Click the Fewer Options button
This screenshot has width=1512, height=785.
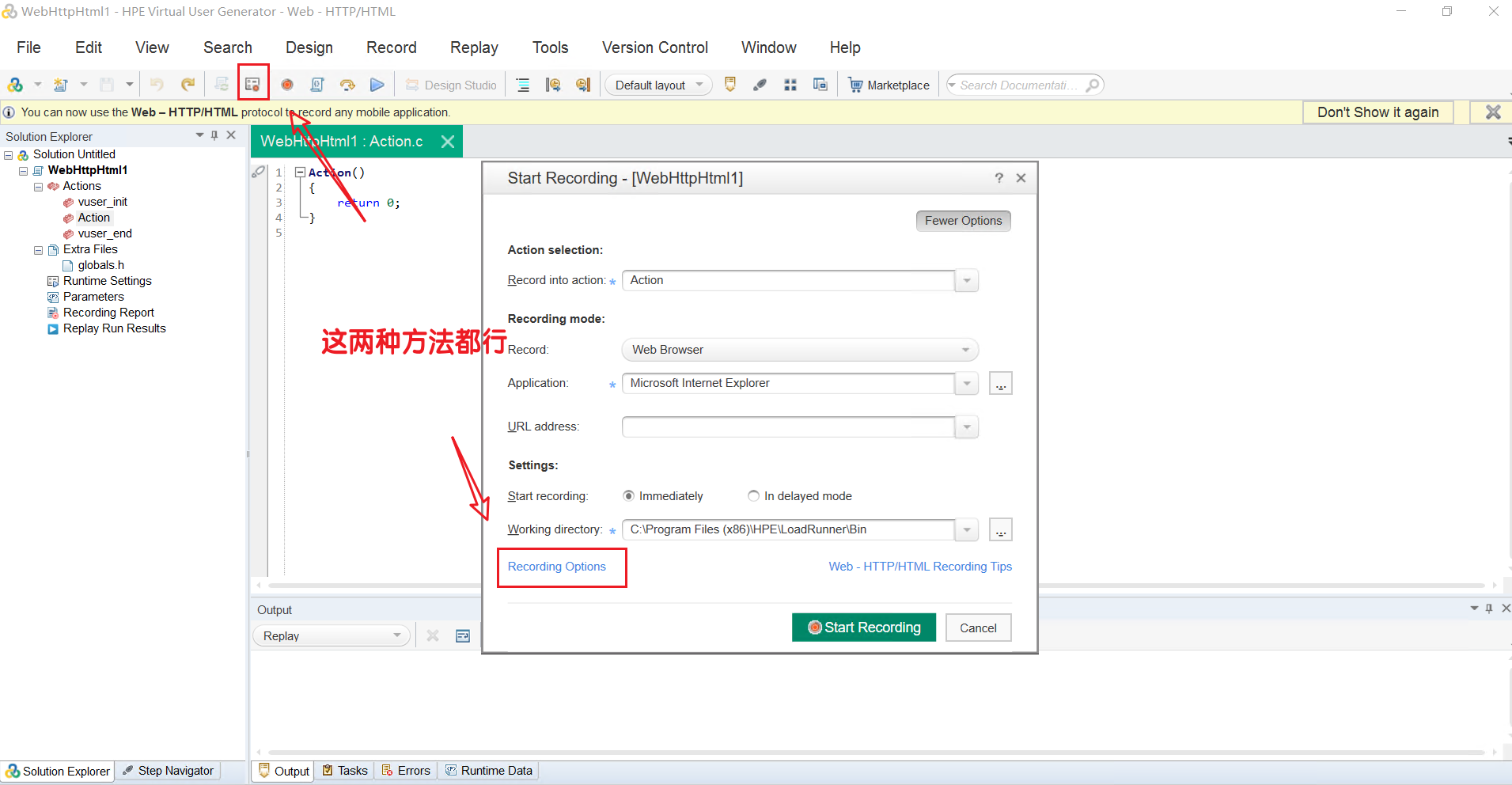[964, 221]
